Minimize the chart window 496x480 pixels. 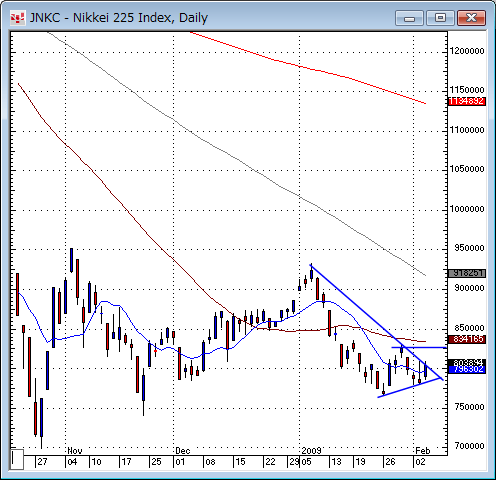(x=409, y=18)
